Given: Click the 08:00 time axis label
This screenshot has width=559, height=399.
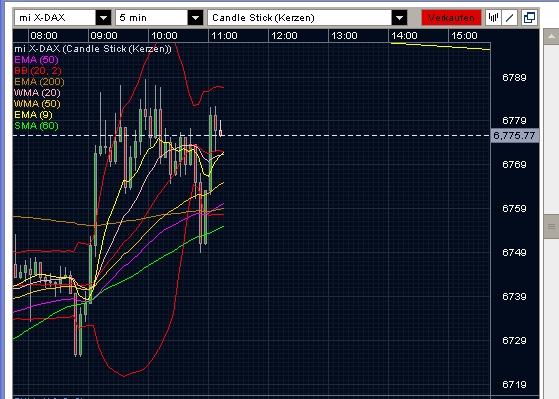Looking at the screenshot, I should [44, 36].
